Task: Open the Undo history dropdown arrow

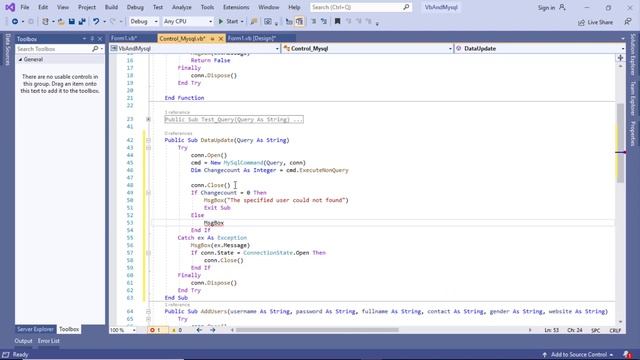Action: pyautogui.click(x=104, y=21)
